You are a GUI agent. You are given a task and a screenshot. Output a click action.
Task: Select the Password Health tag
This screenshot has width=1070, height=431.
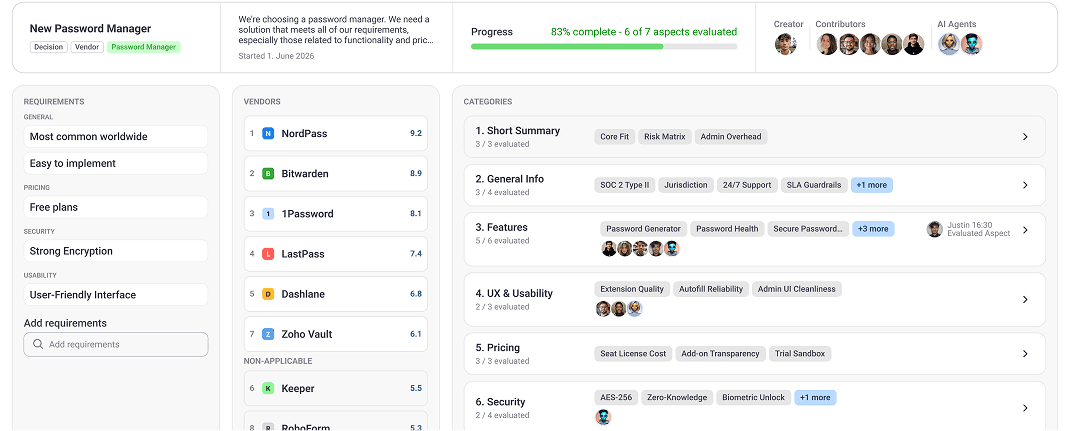tap(727, 229)
